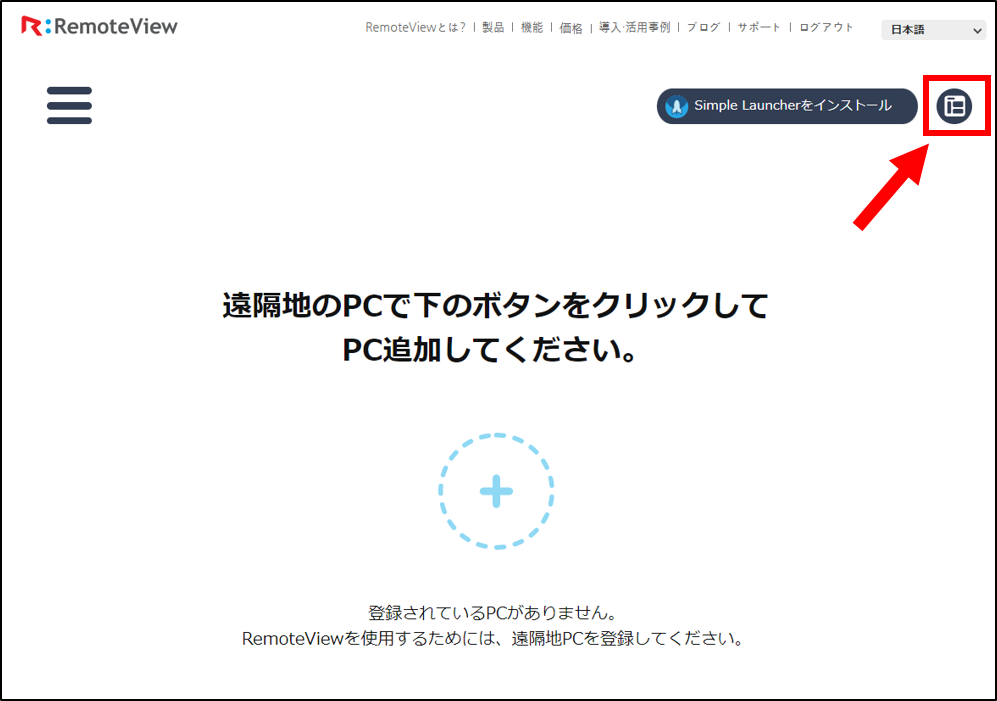View 導入·活用事例 page
Screen dimensions: 997x701
tap(634, 27)
